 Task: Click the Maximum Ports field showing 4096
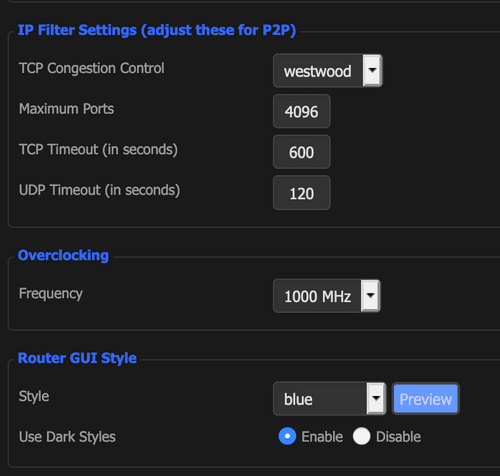tap(302, 111)
